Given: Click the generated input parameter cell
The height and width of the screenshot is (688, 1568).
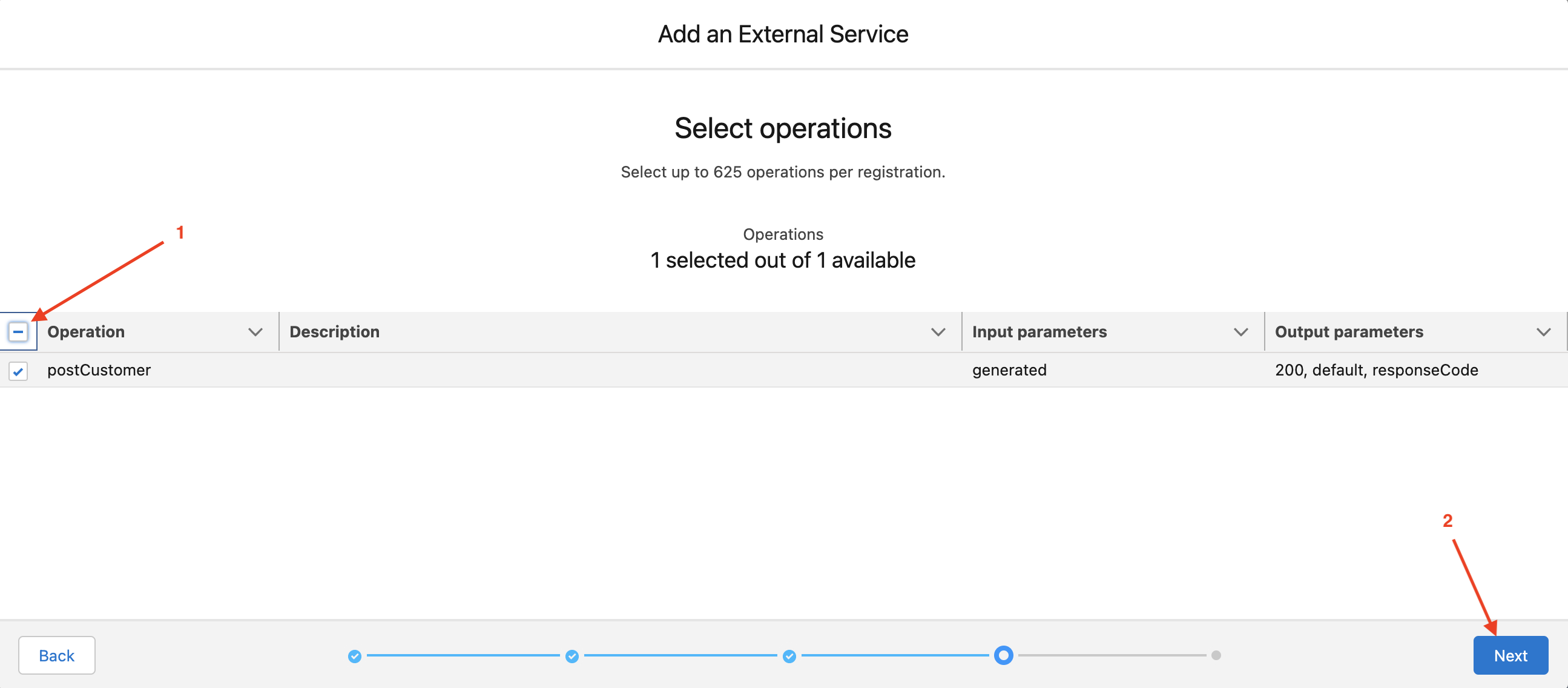Looking at the screenshot, I should (1010, 370).
